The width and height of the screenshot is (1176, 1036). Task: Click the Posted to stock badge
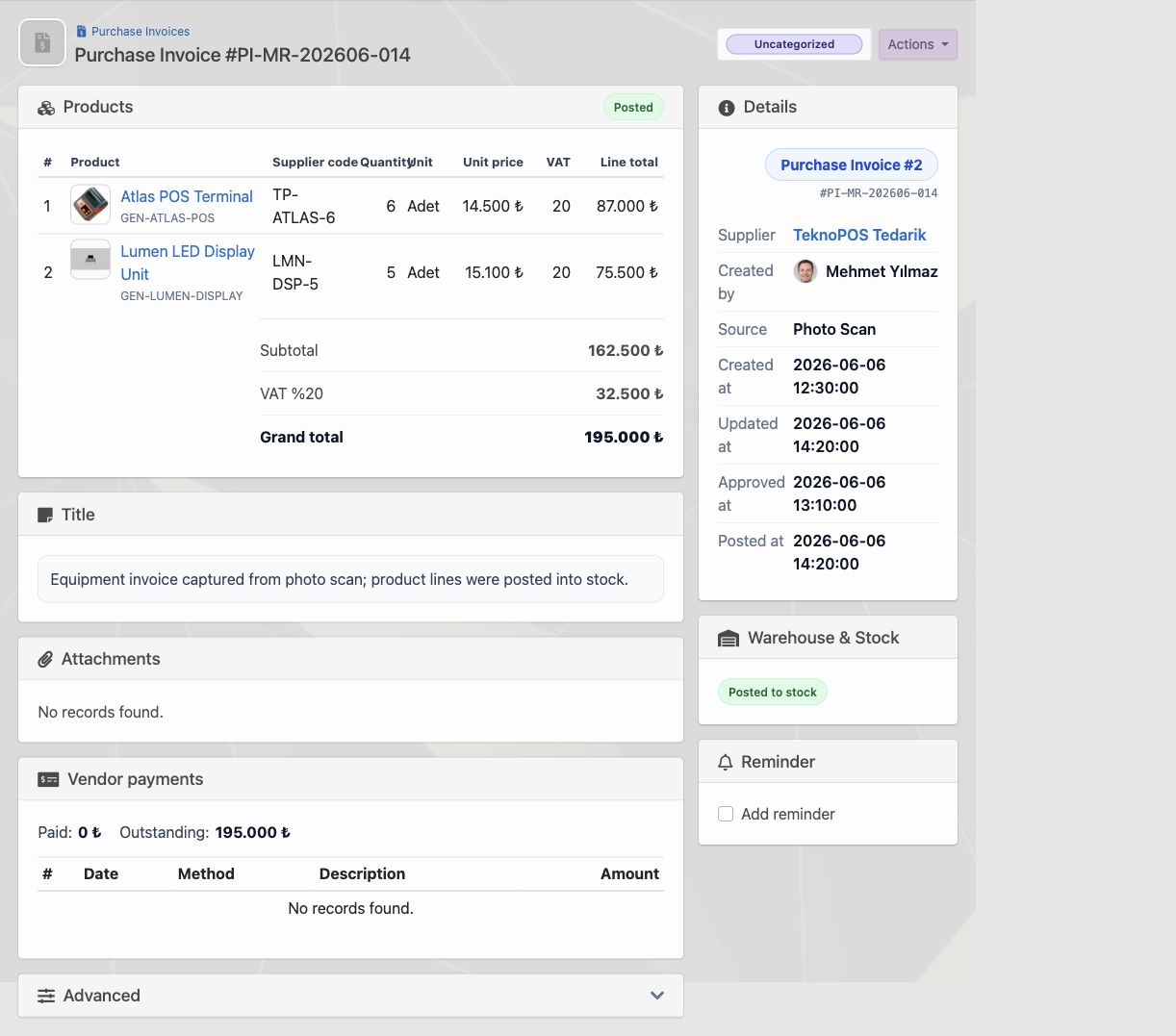(773, 692)
